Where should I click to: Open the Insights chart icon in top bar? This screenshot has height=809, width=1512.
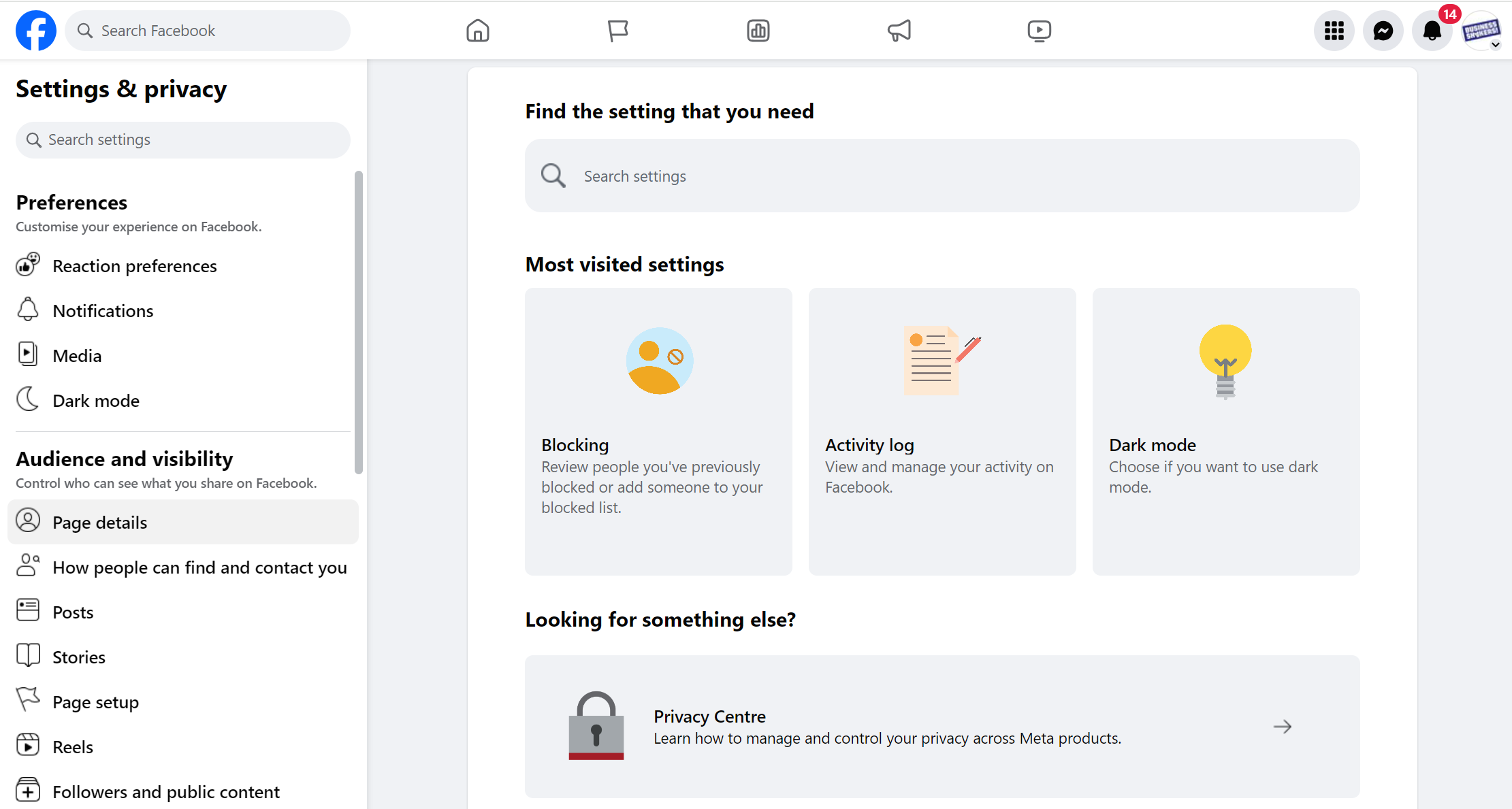coord(758,31)
